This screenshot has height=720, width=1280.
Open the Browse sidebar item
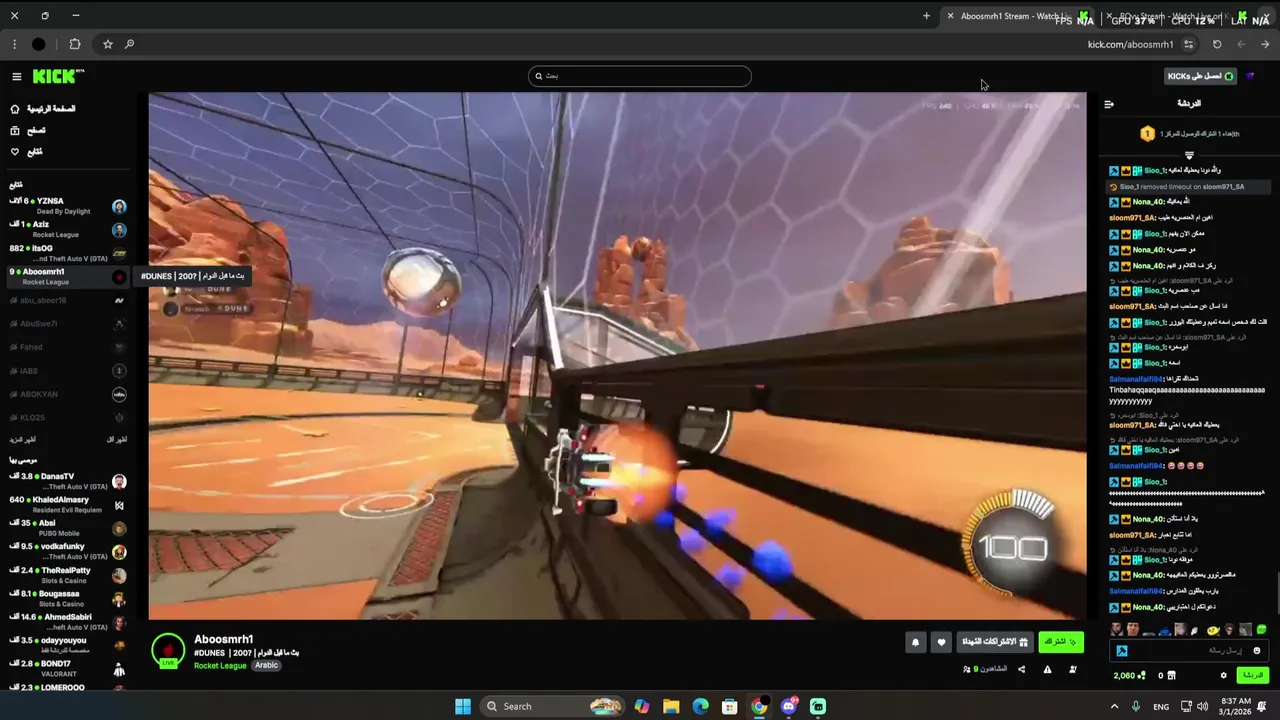click(28, 130)
